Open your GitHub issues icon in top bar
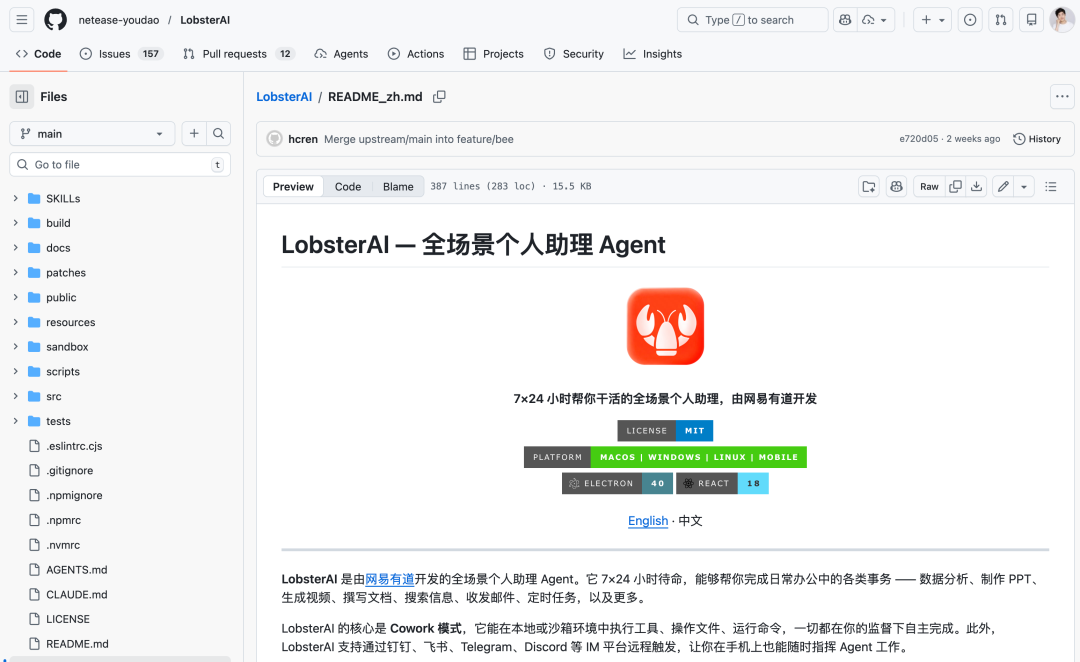The width and height of the screenshot is (1080, 662). [969, 19]
